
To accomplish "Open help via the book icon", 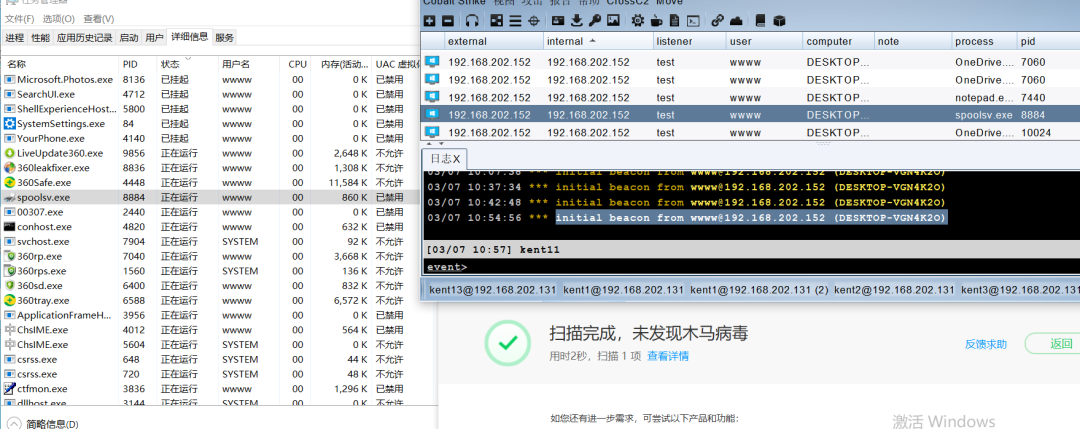I will (760, 21).
